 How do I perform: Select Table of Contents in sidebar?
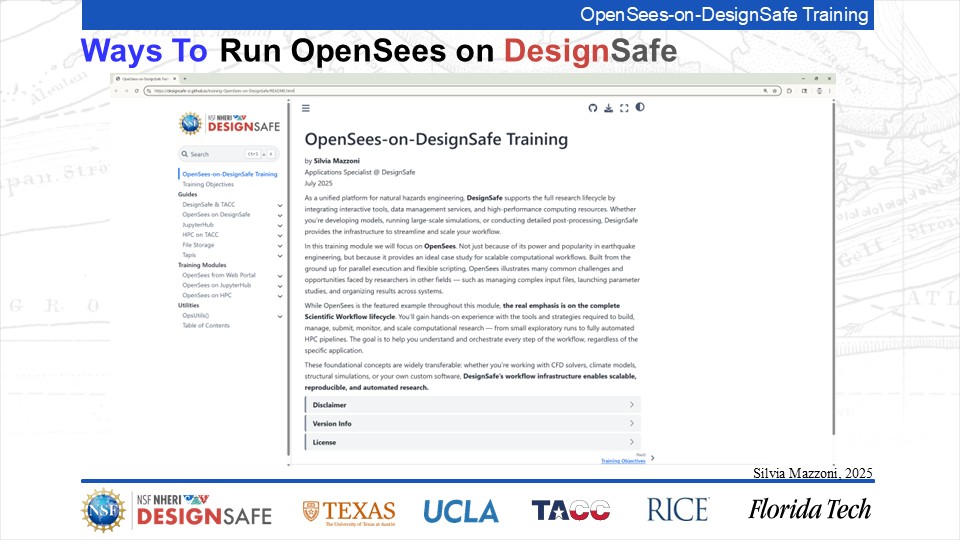(x=205, y=325)
